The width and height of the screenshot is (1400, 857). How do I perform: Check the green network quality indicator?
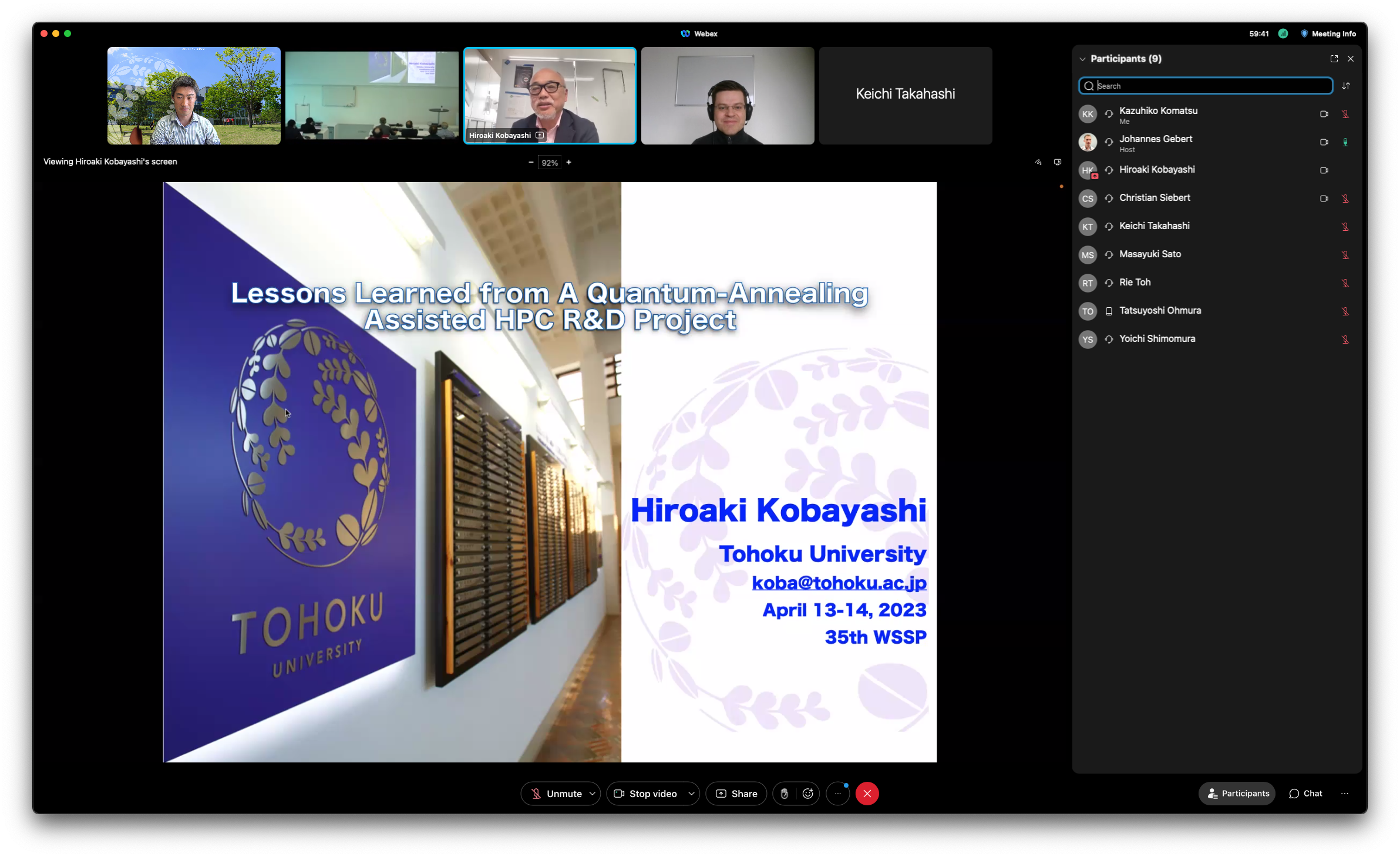coord(1283,34)
